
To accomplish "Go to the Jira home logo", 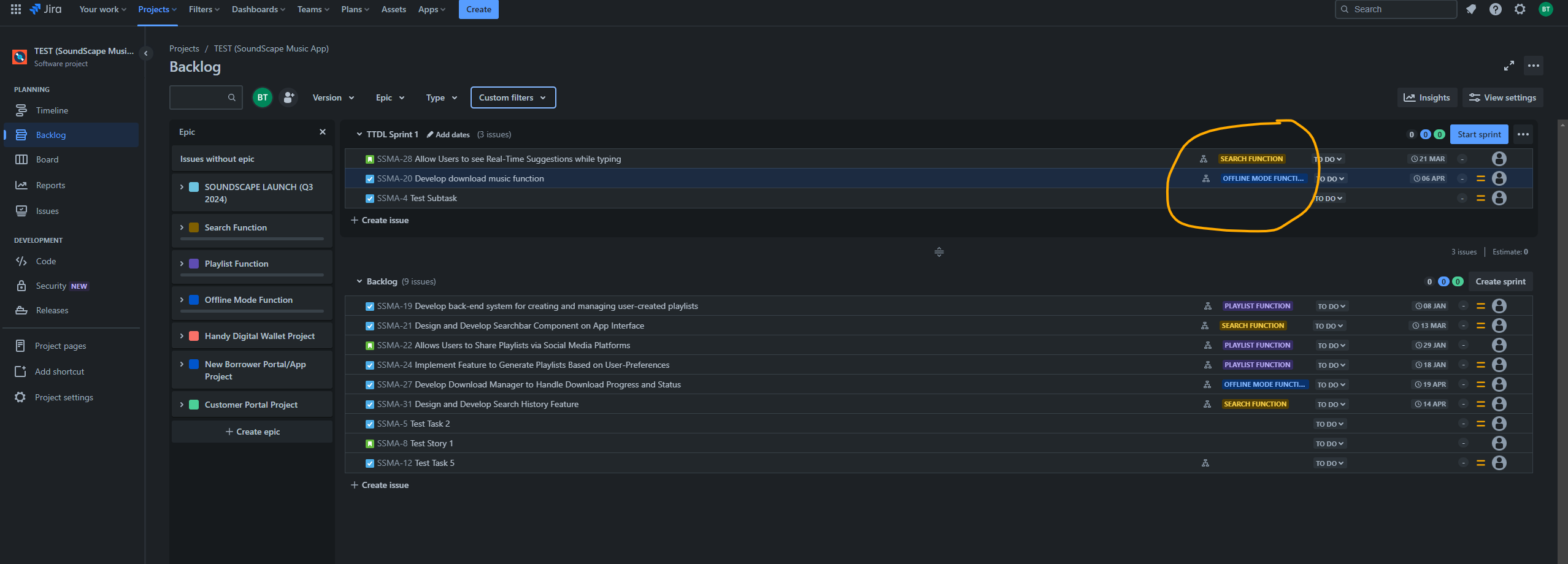I will pos(46,9).
